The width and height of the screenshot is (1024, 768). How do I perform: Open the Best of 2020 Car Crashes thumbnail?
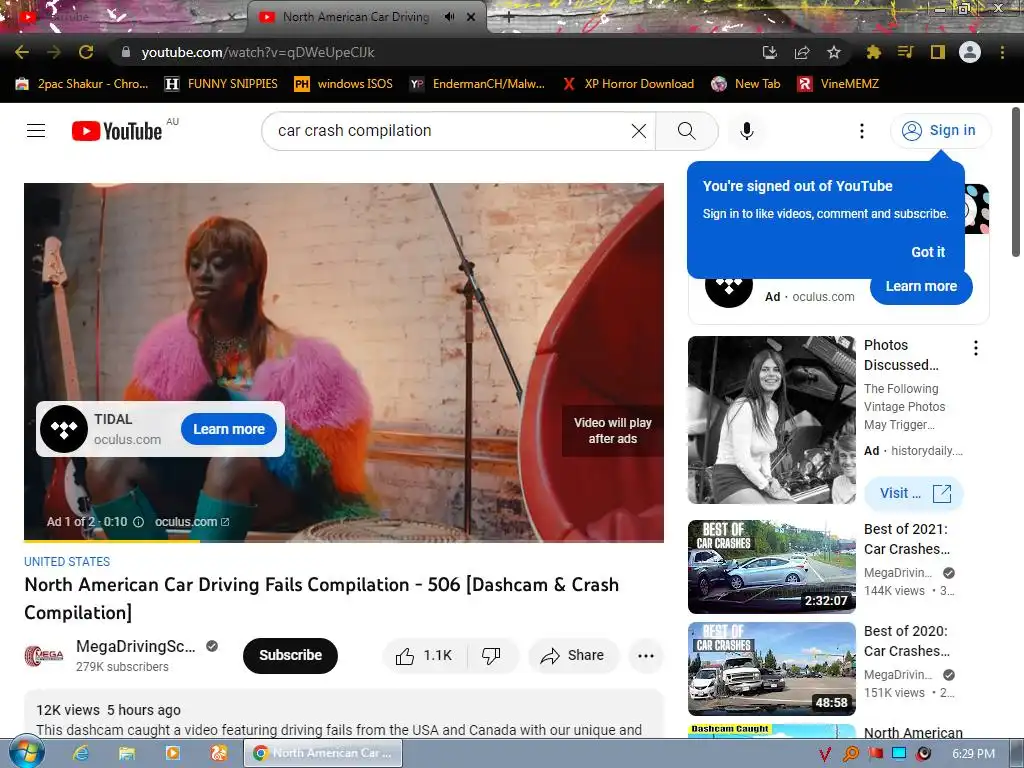[x=771, y=669]
